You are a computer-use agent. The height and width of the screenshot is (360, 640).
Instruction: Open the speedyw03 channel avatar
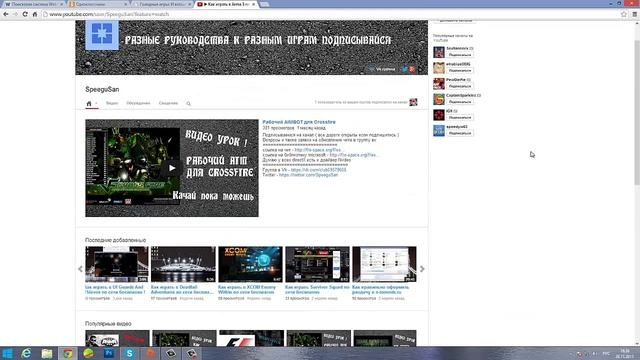[x=439, y=131]
